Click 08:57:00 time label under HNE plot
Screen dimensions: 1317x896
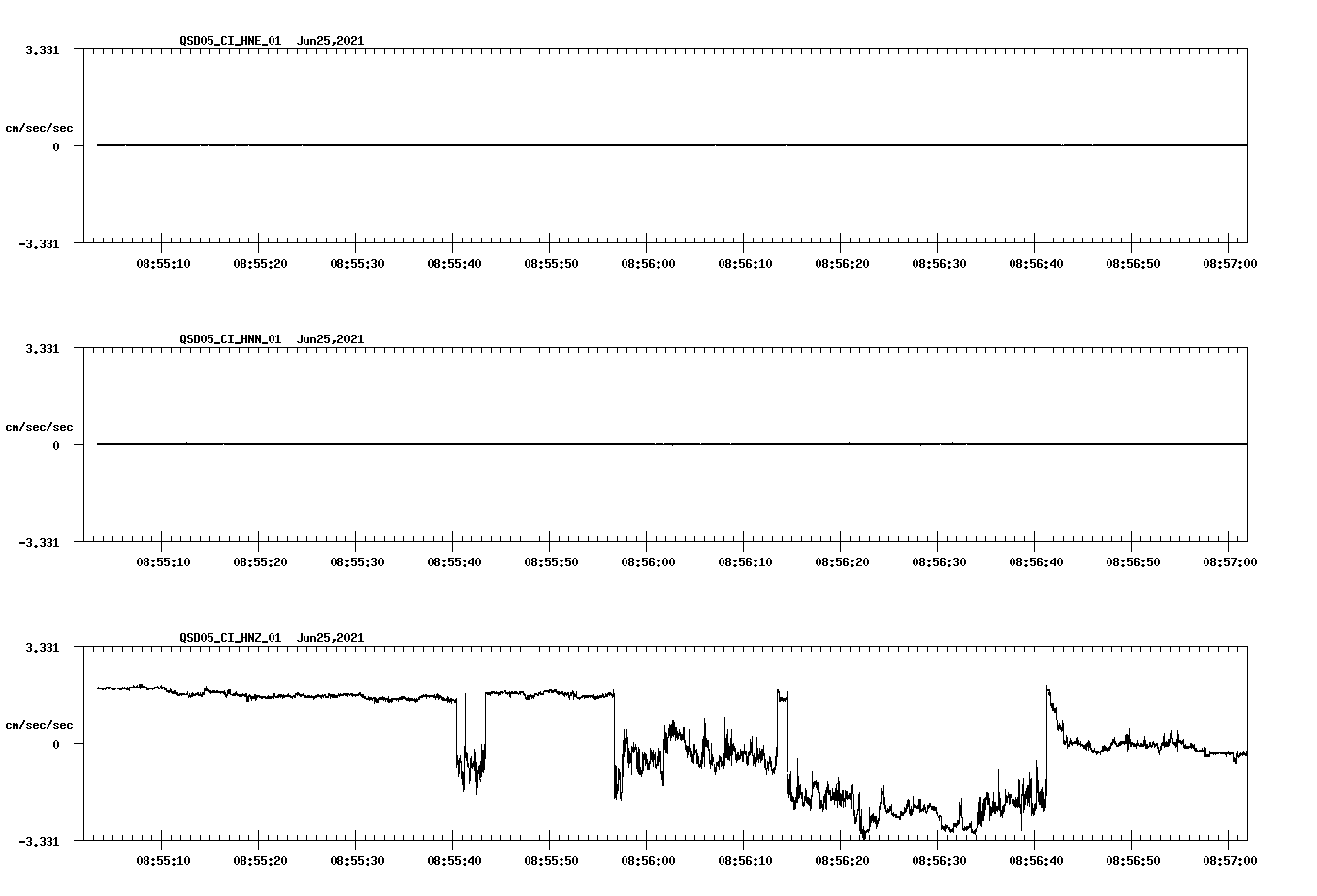[x=1230, y=263]
